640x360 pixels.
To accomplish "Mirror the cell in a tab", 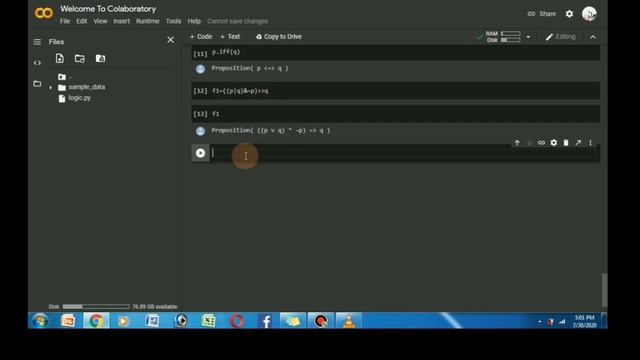I will click(578, 143).
